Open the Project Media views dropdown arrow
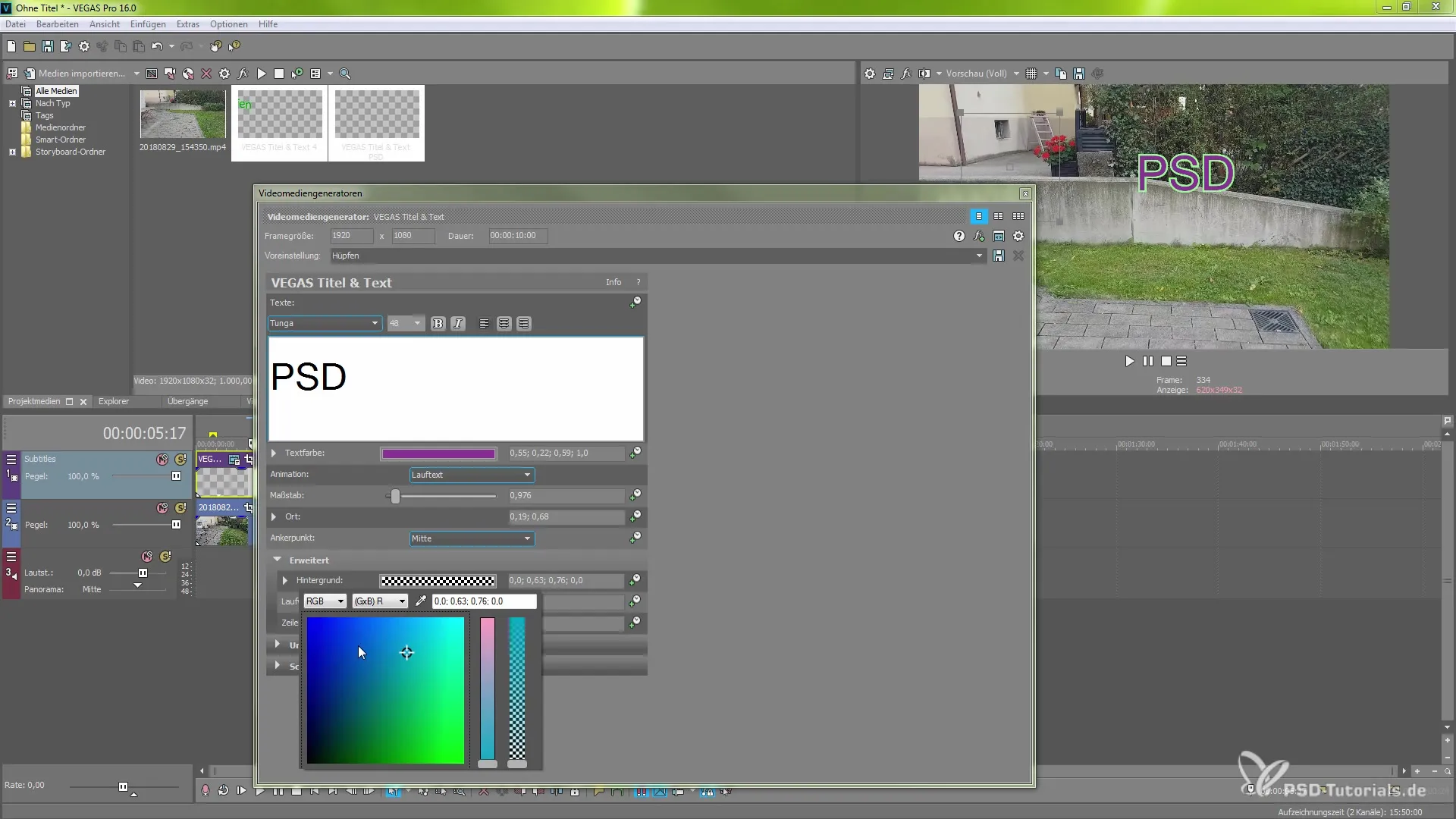Viewport: 1456px width, 819px height. pos(330,74)
